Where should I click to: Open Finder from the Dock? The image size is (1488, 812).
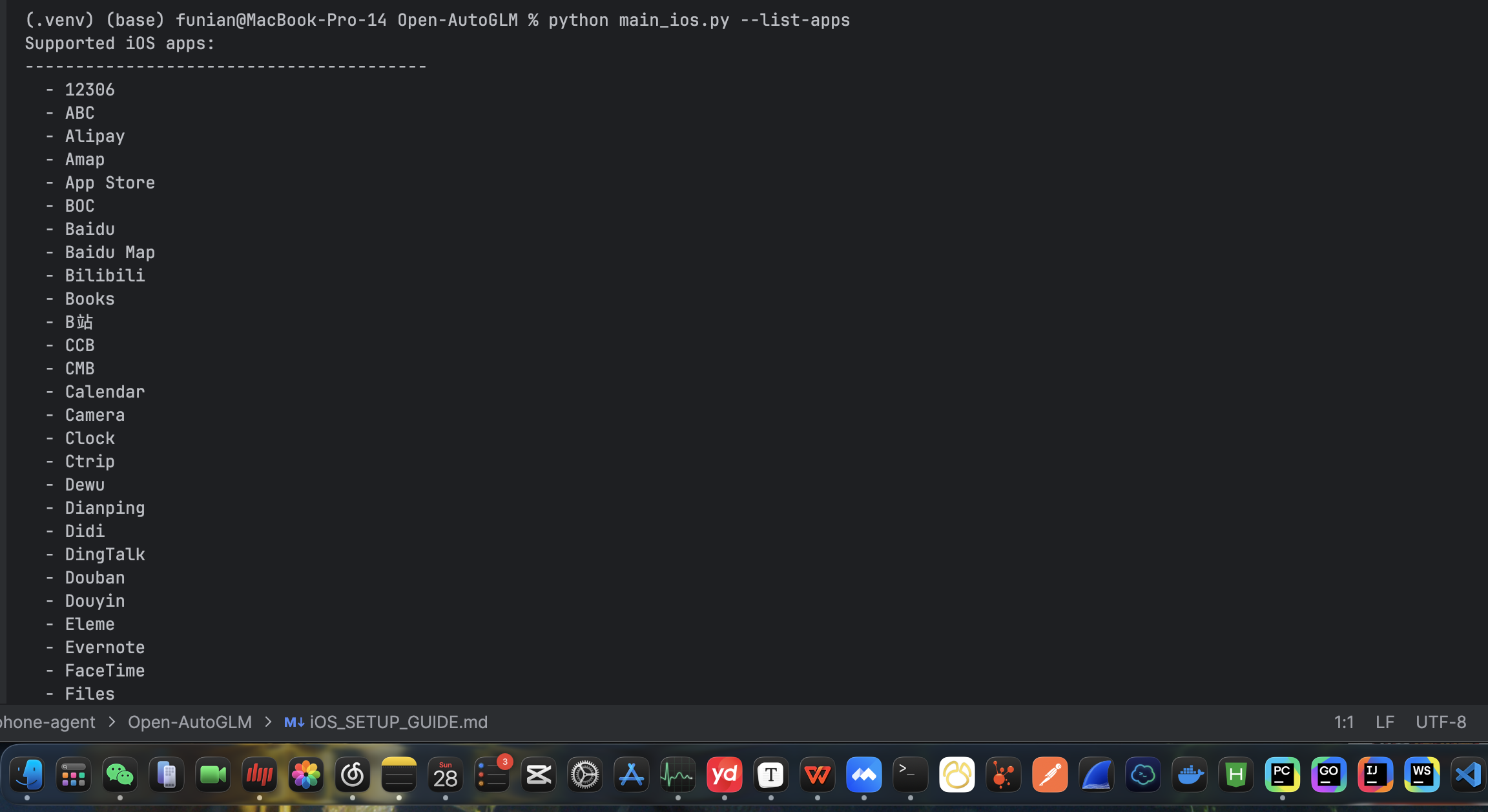click(x=27, y=775)
